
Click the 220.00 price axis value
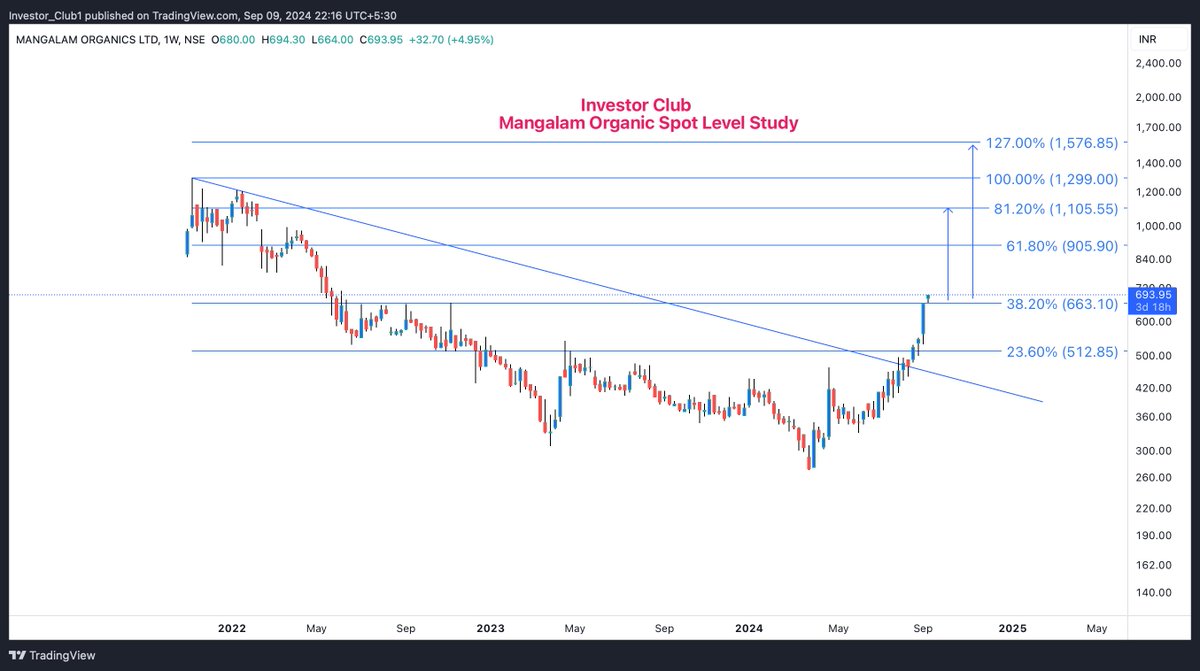pos(1155,509)
